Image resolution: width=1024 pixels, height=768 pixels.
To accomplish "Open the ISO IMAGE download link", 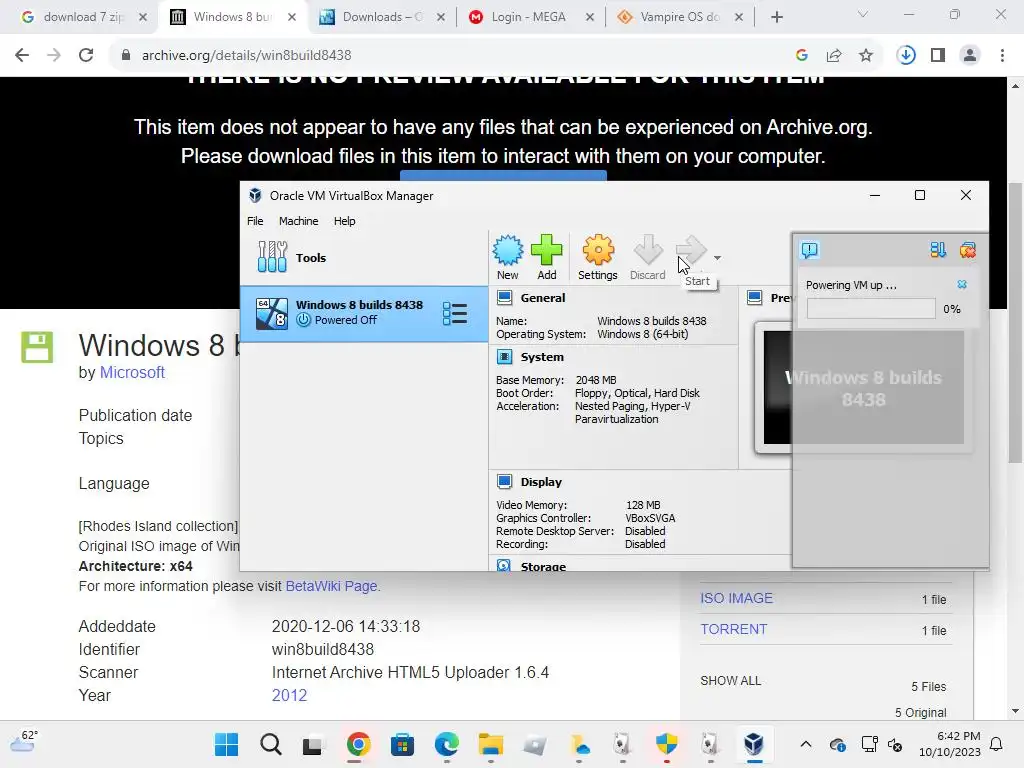I will [736, 598].
